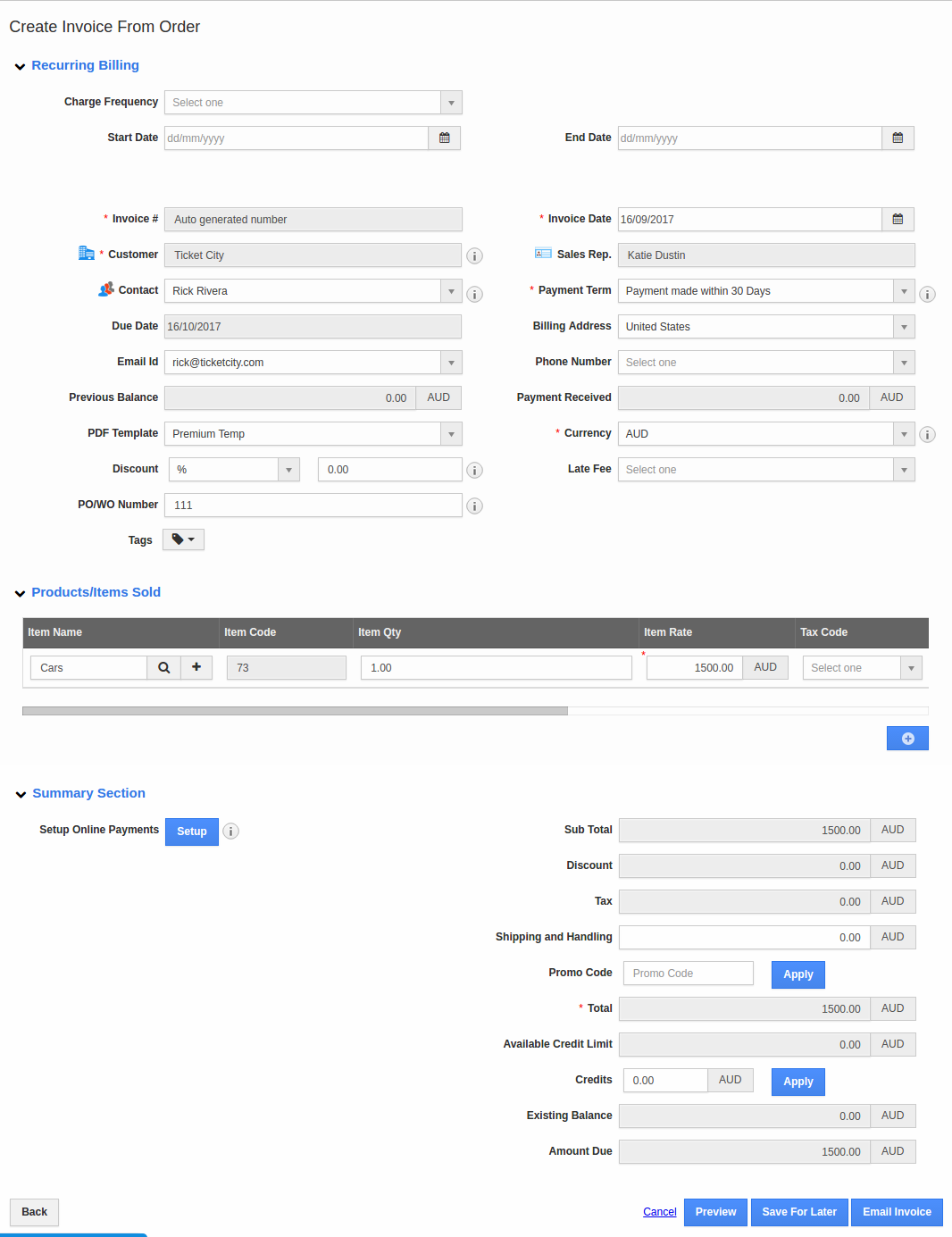Open the Invoice Date calendar picker

pyautogui.click(x=898, y=220)
